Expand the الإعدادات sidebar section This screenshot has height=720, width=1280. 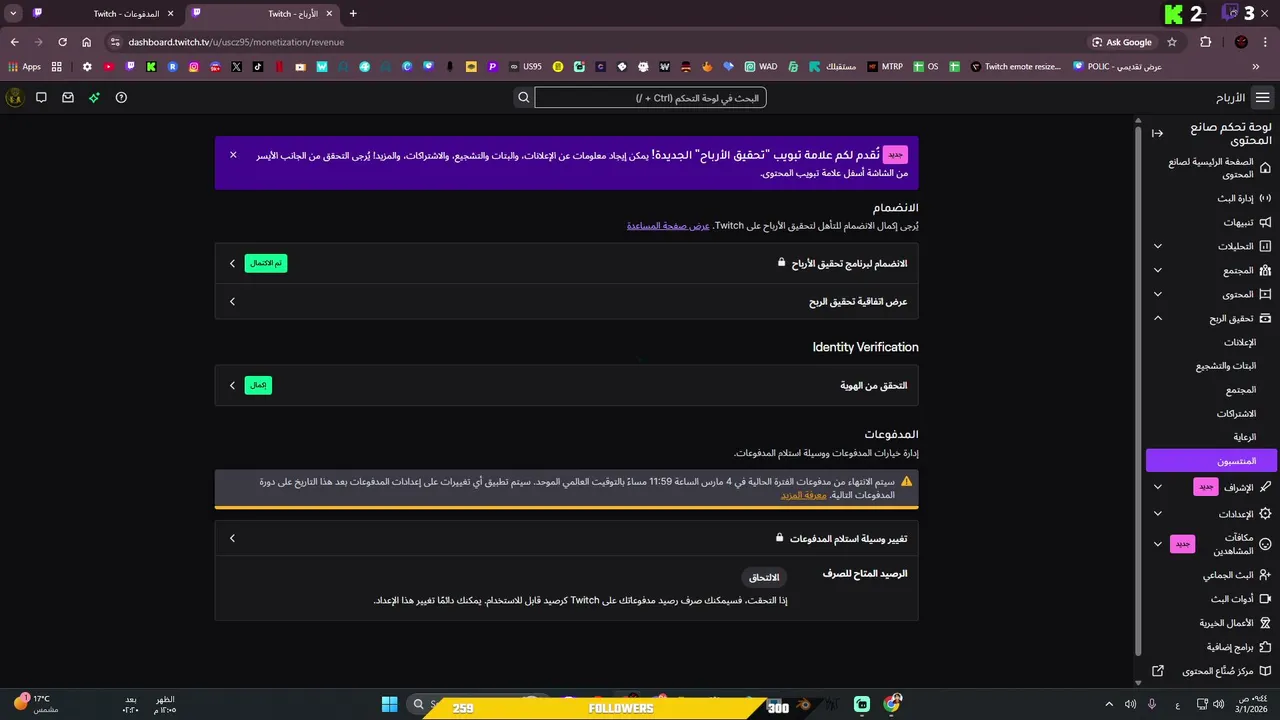pos(1213,514)
